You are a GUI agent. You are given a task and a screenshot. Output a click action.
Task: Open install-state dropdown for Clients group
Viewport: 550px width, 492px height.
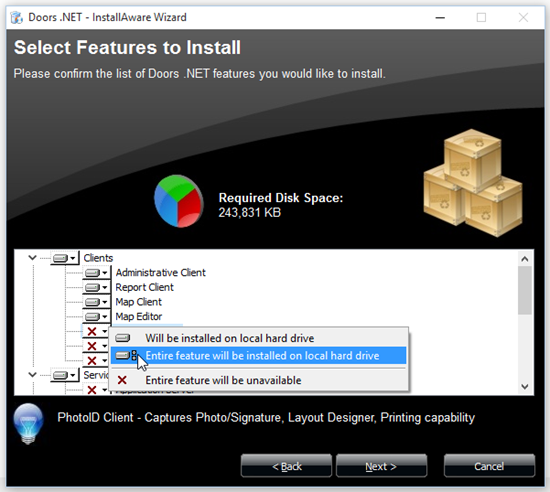(x=65, y=258)
